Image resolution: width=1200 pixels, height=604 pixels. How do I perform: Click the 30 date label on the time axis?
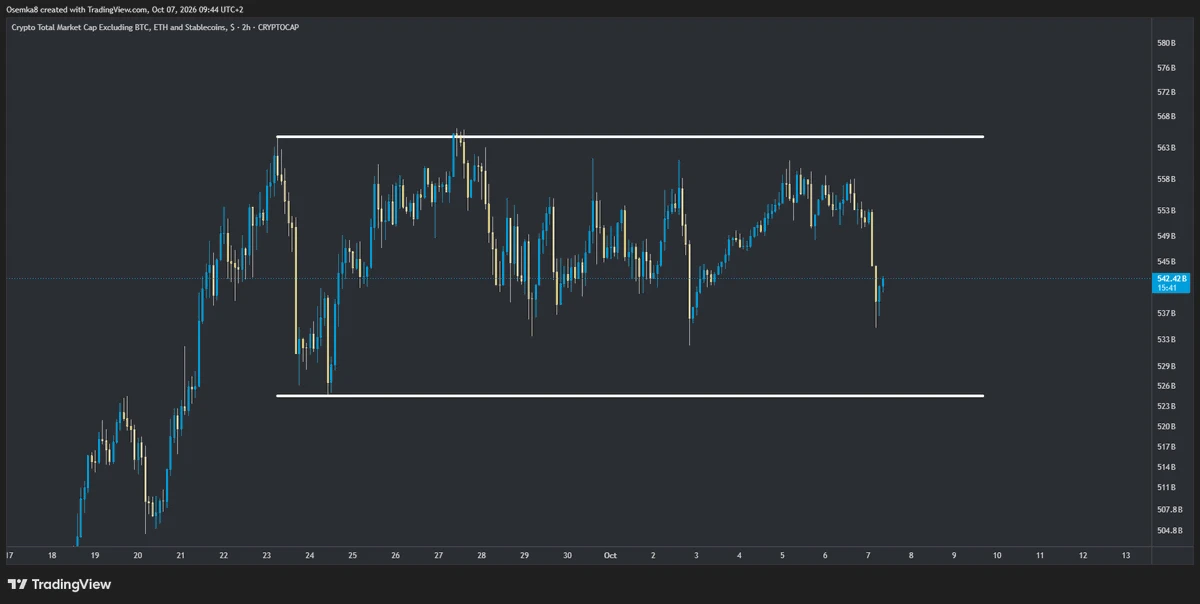click(x=567, y=555)
